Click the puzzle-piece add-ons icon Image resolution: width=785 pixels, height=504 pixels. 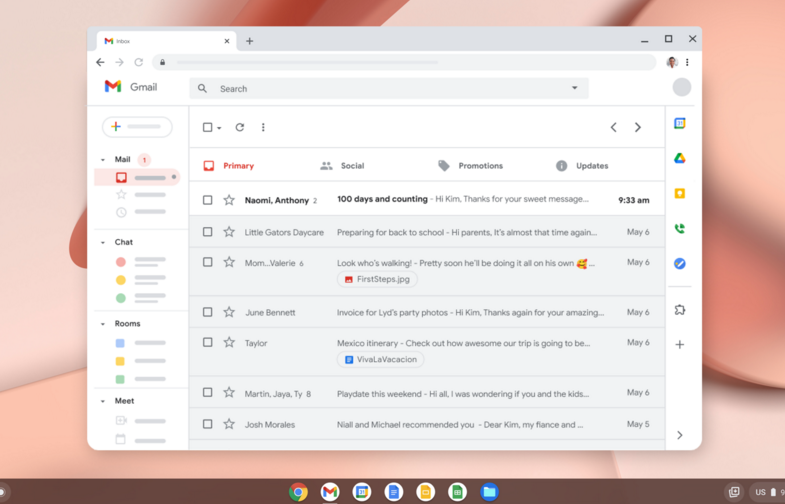click(679, 310)
